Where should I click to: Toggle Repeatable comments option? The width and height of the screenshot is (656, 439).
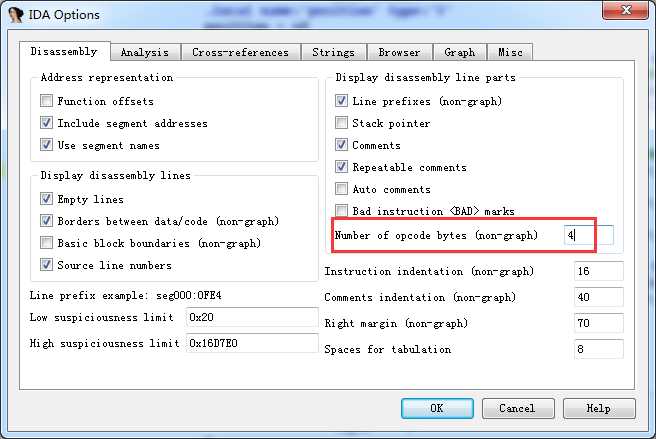pos(341,167)
